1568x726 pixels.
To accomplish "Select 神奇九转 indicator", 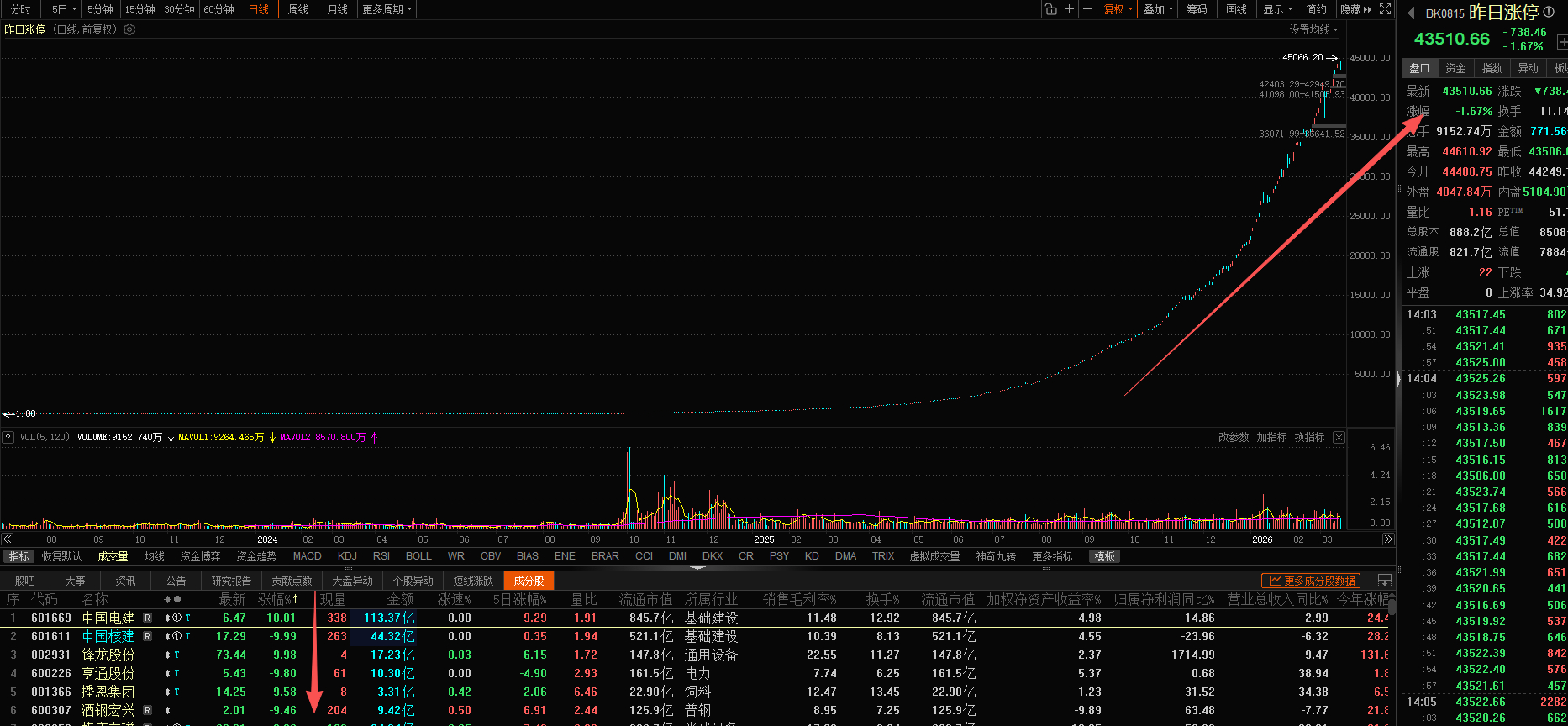I will 996,556.
